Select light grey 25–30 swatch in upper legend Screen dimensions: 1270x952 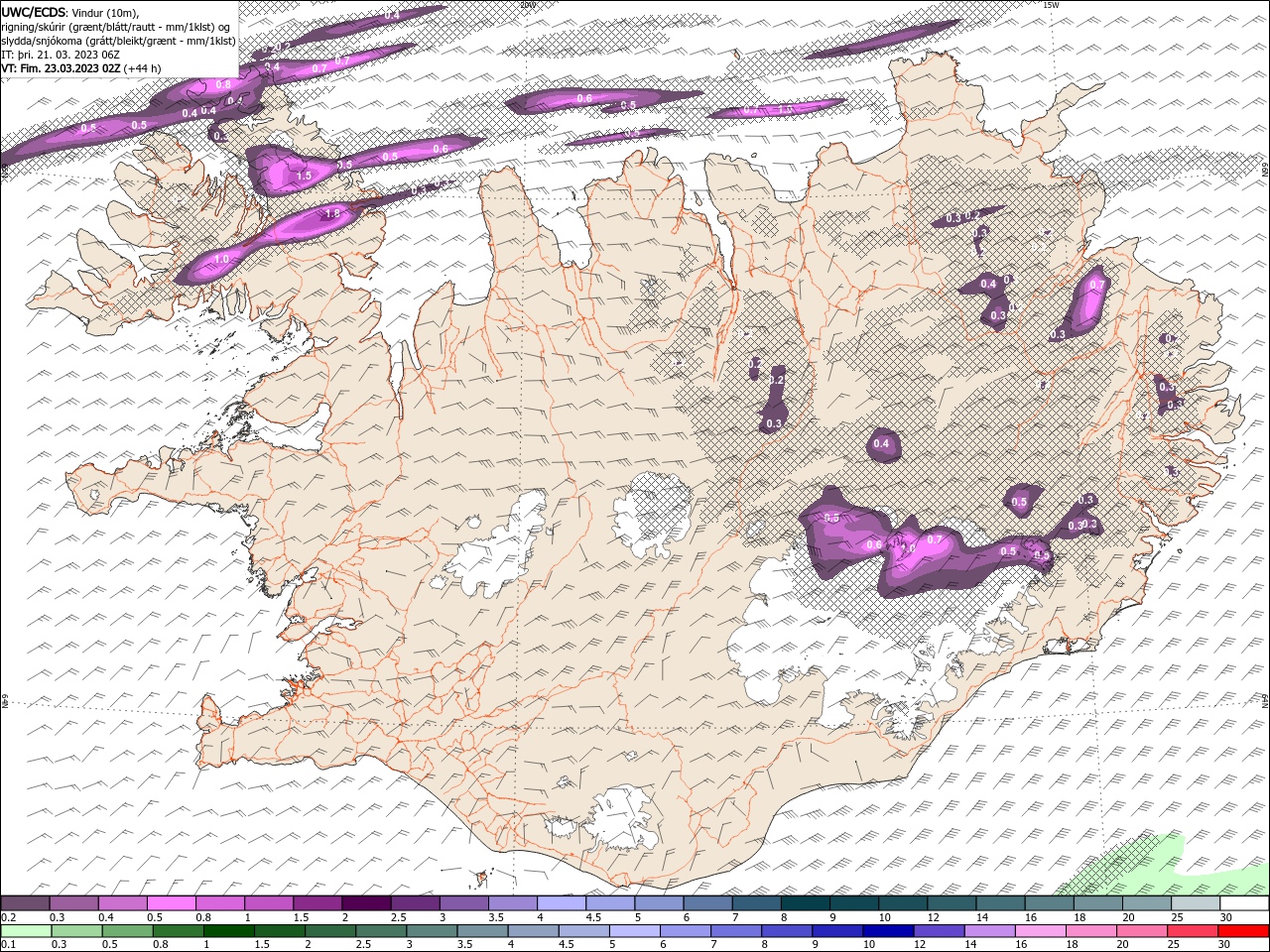1196,902
